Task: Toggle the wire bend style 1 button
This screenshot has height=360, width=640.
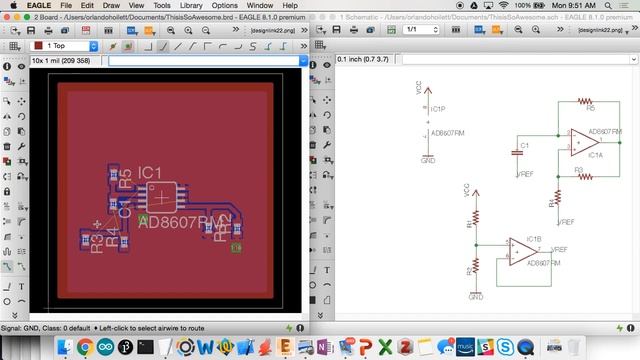Action: point(163,47)
